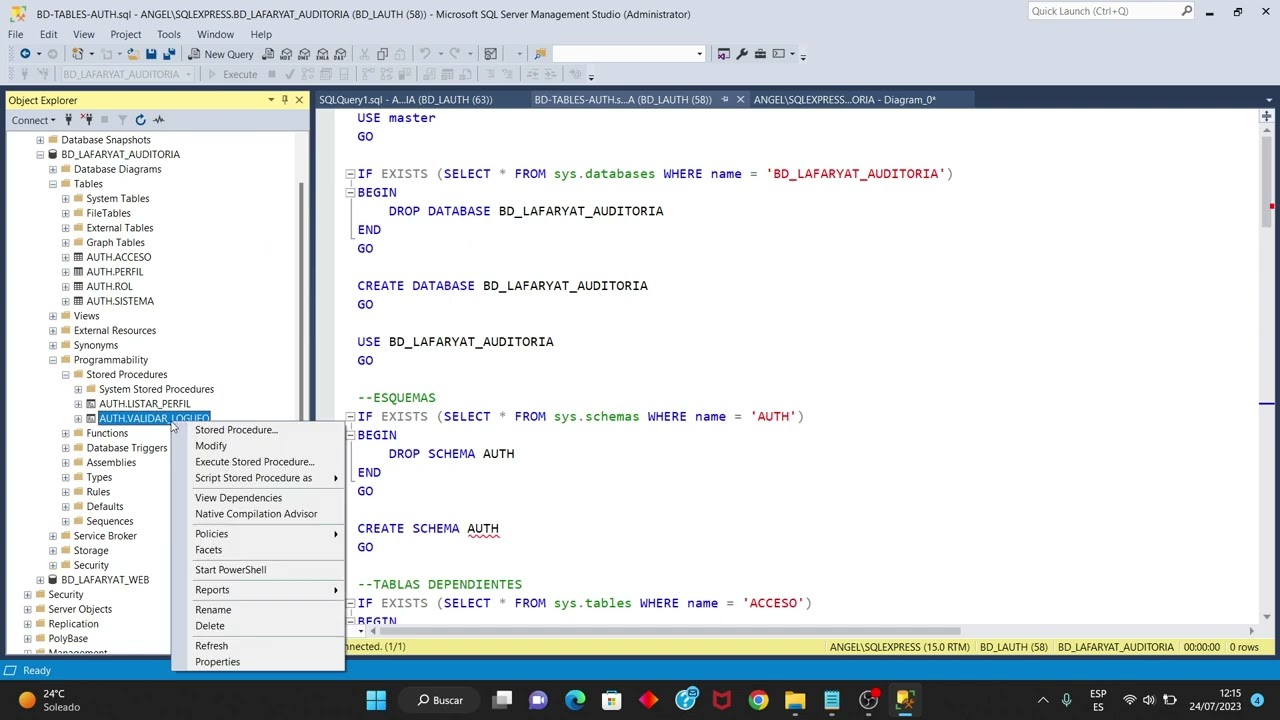Click the Database Engine Query icon
The height and width of the screenshot is (720, 1280).
268,54
